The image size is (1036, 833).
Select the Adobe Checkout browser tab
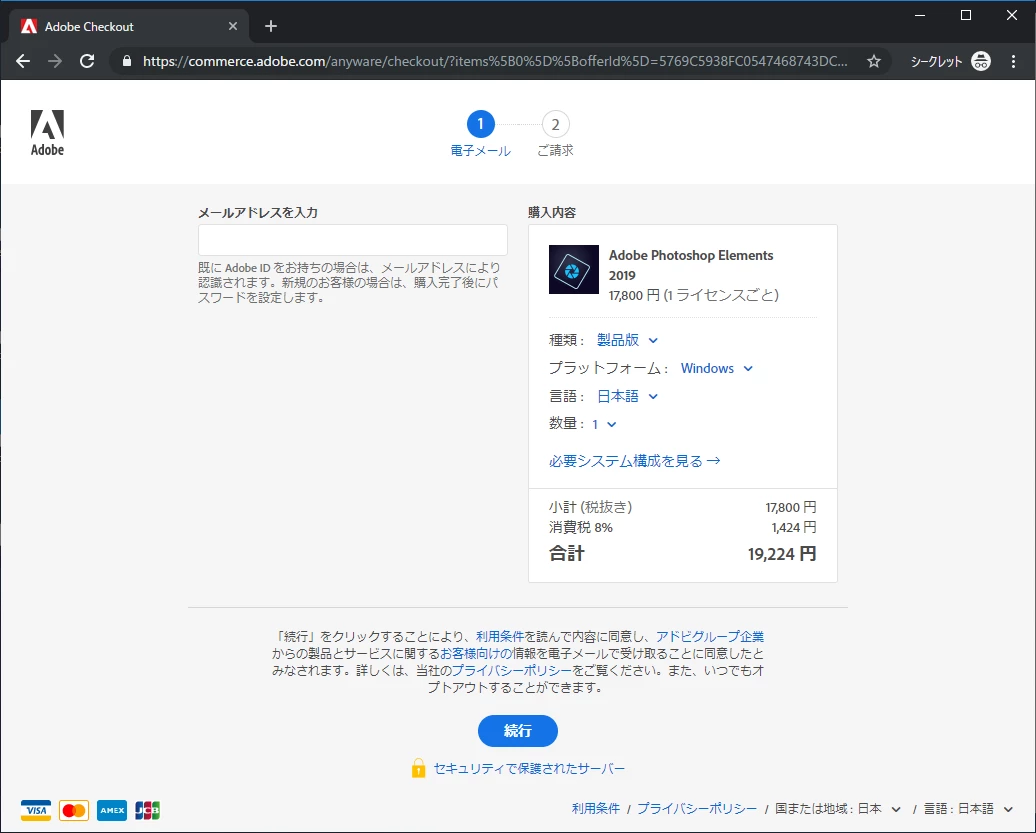(129, 26)
